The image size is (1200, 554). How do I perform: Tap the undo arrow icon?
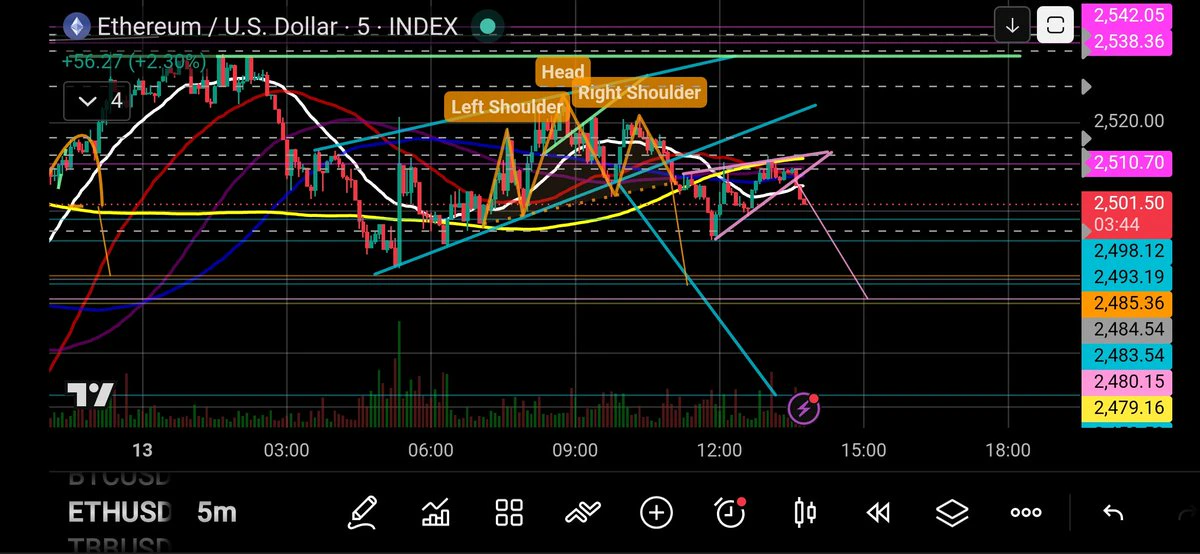[1112, 513]
